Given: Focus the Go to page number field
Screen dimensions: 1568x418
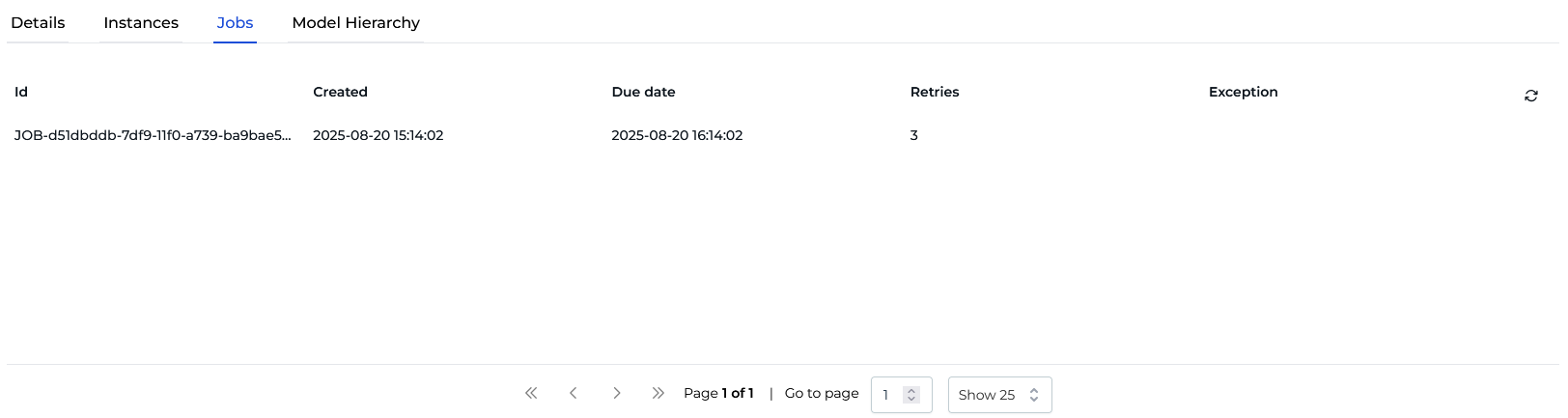Looking at the screenshot, I should click(x=887, y=395).
